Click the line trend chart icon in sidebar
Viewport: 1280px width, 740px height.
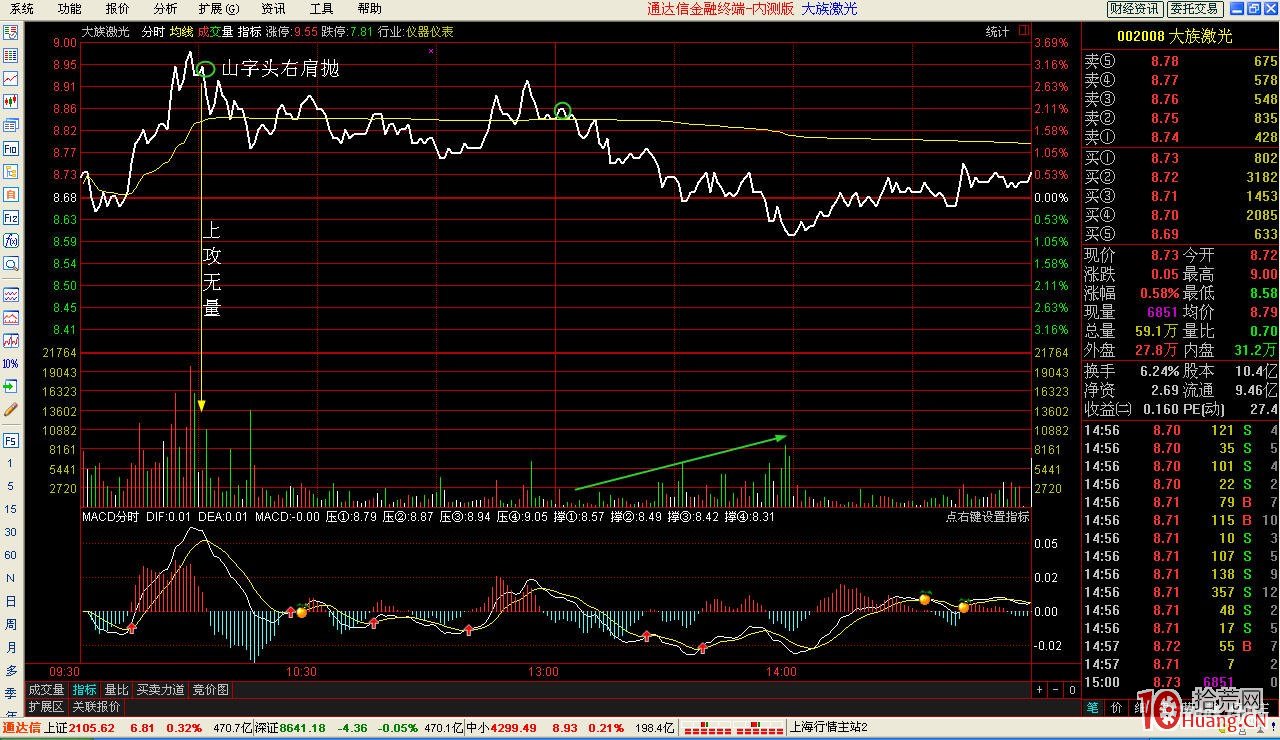[11, 78]
